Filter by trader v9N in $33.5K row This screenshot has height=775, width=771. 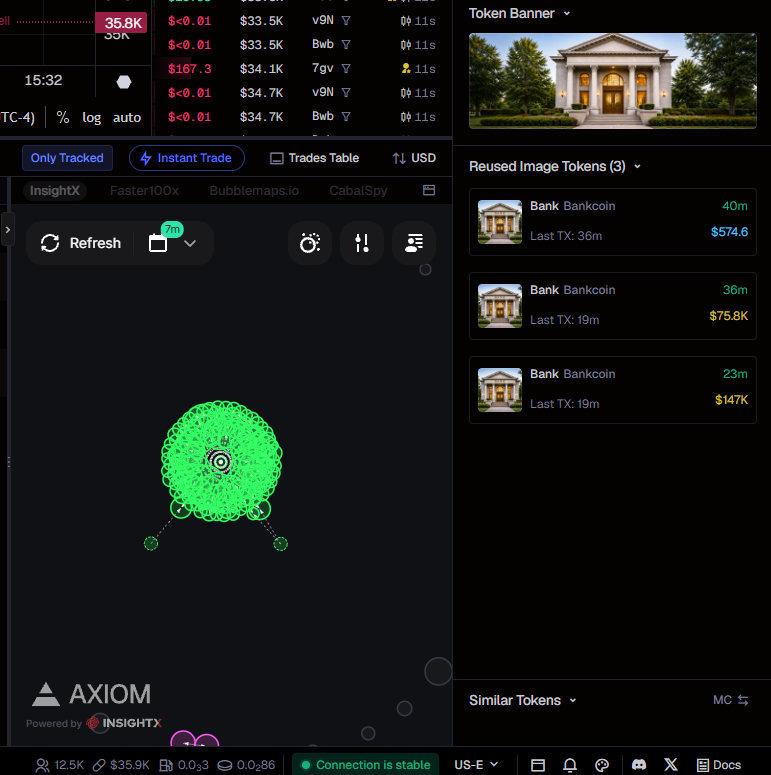(x=346, y=21)
